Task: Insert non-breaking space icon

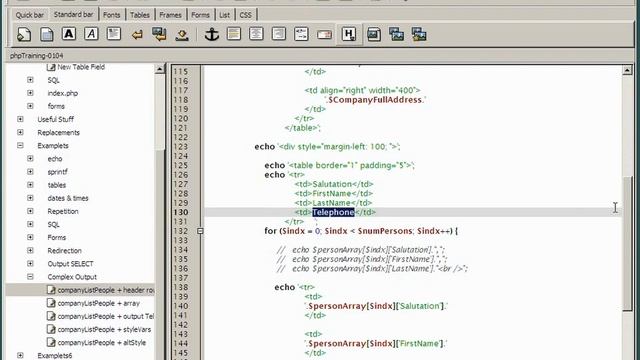Action: click(x=182, y=35)
